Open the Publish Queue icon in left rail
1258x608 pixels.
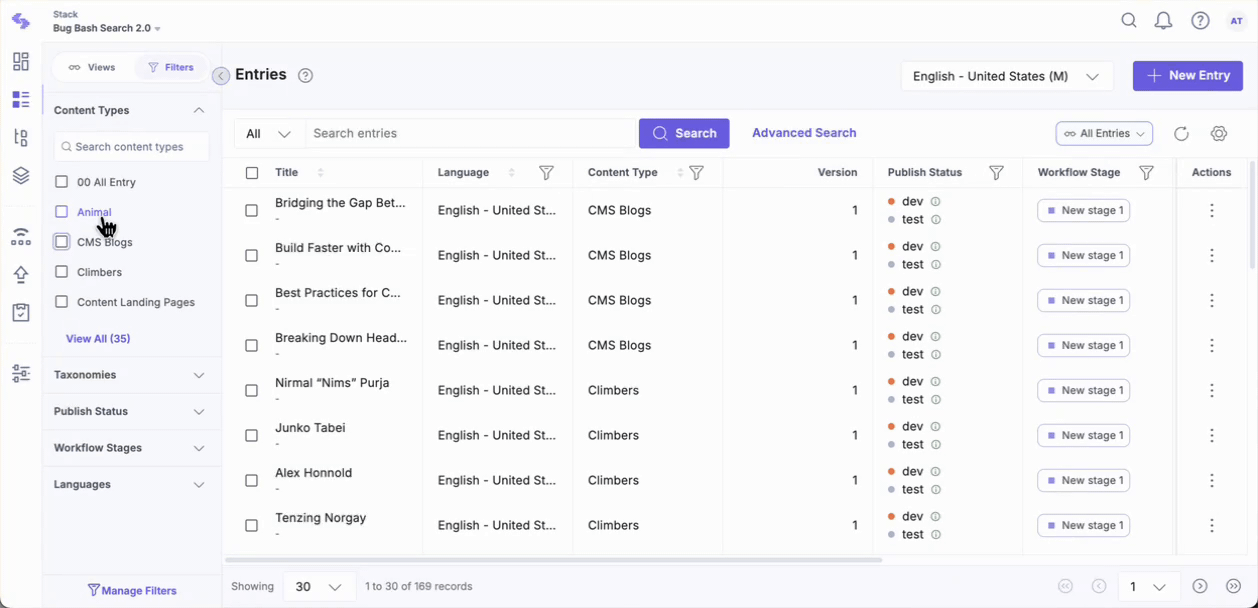point(21,237)
